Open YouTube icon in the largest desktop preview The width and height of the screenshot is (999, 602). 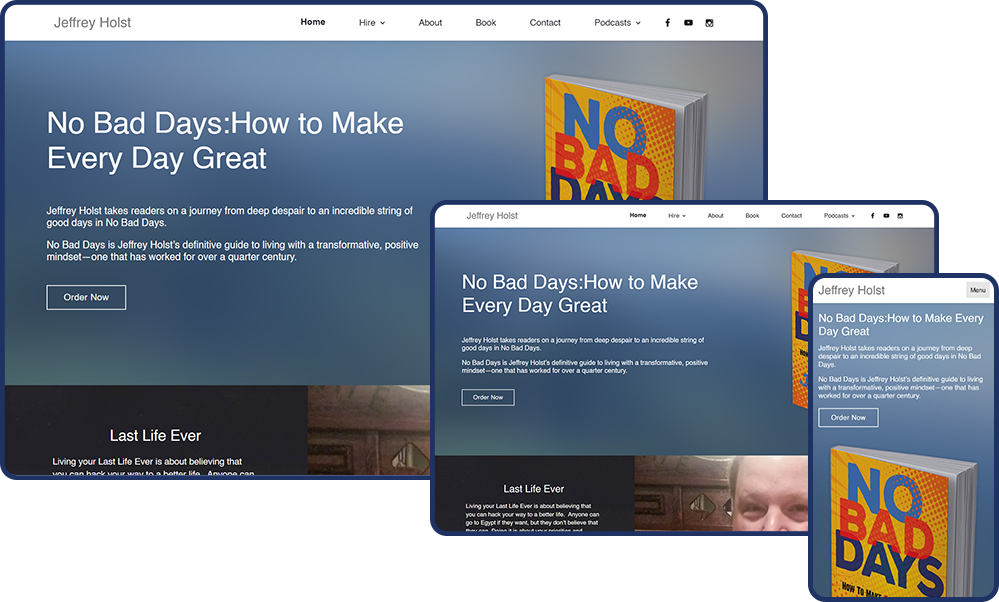[688, 23]
